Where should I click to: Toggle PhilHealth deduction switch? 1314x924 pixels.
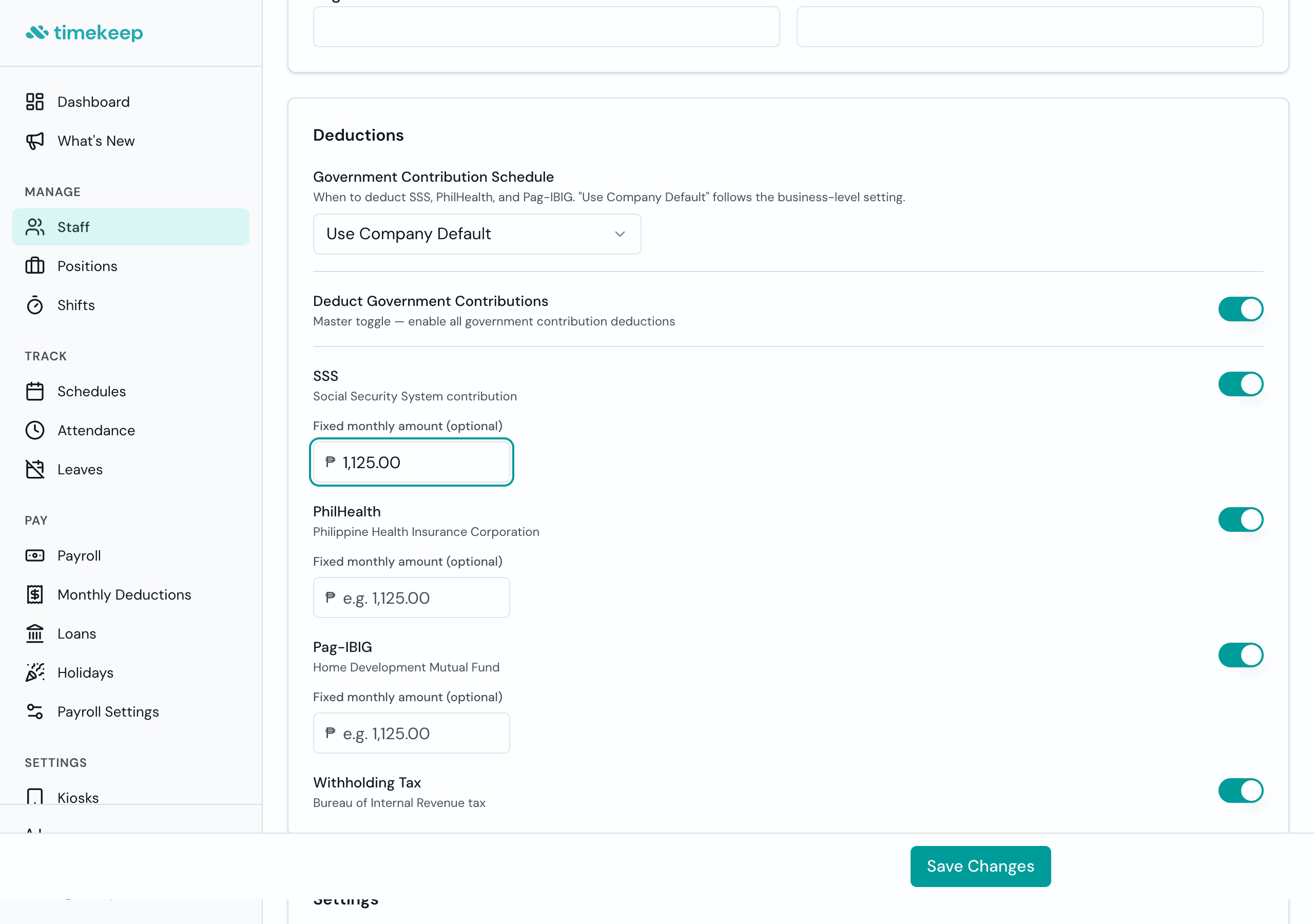(x=1240, y=520)
